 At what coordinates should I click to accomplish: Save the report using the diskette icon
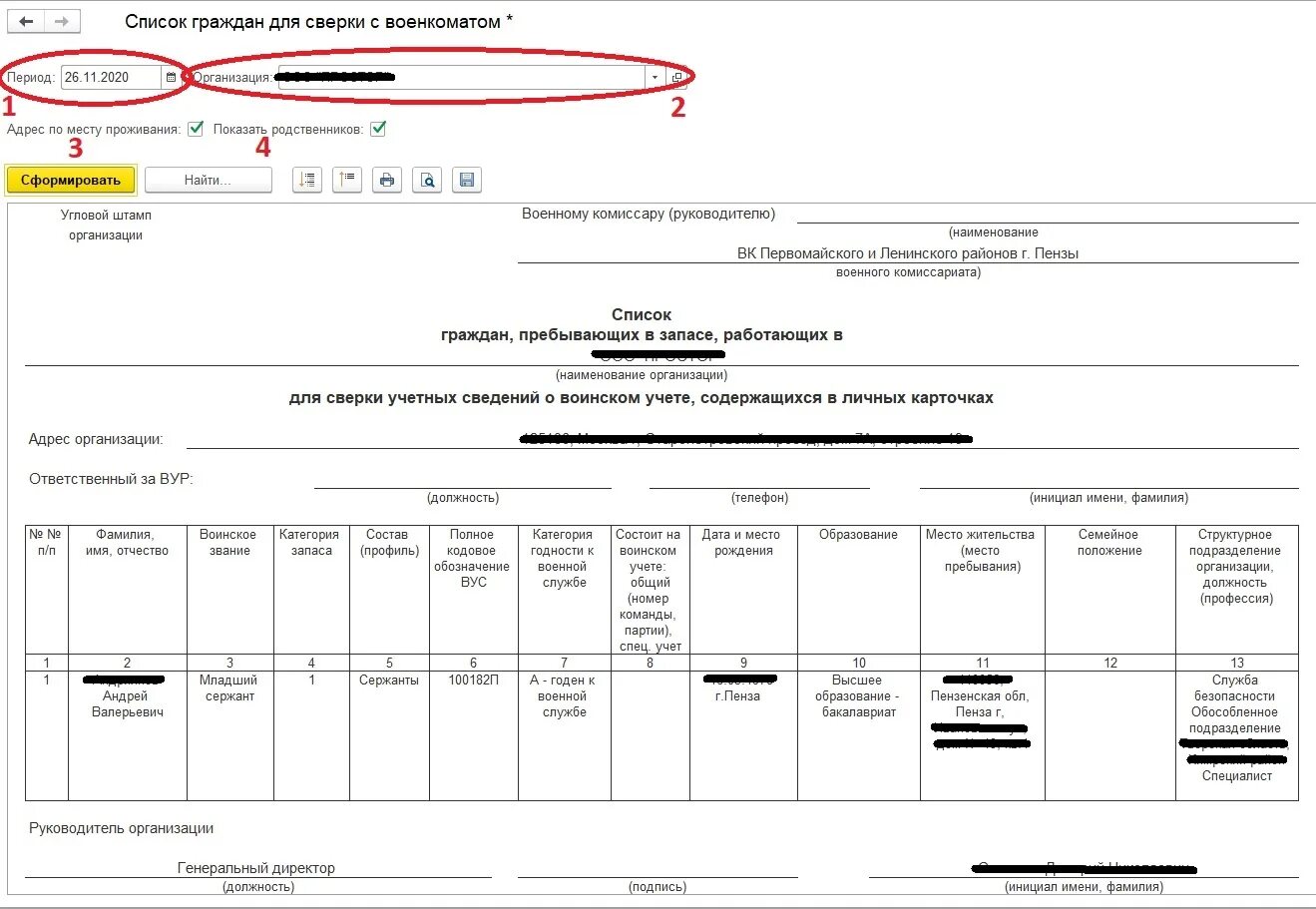coord(467,180)
